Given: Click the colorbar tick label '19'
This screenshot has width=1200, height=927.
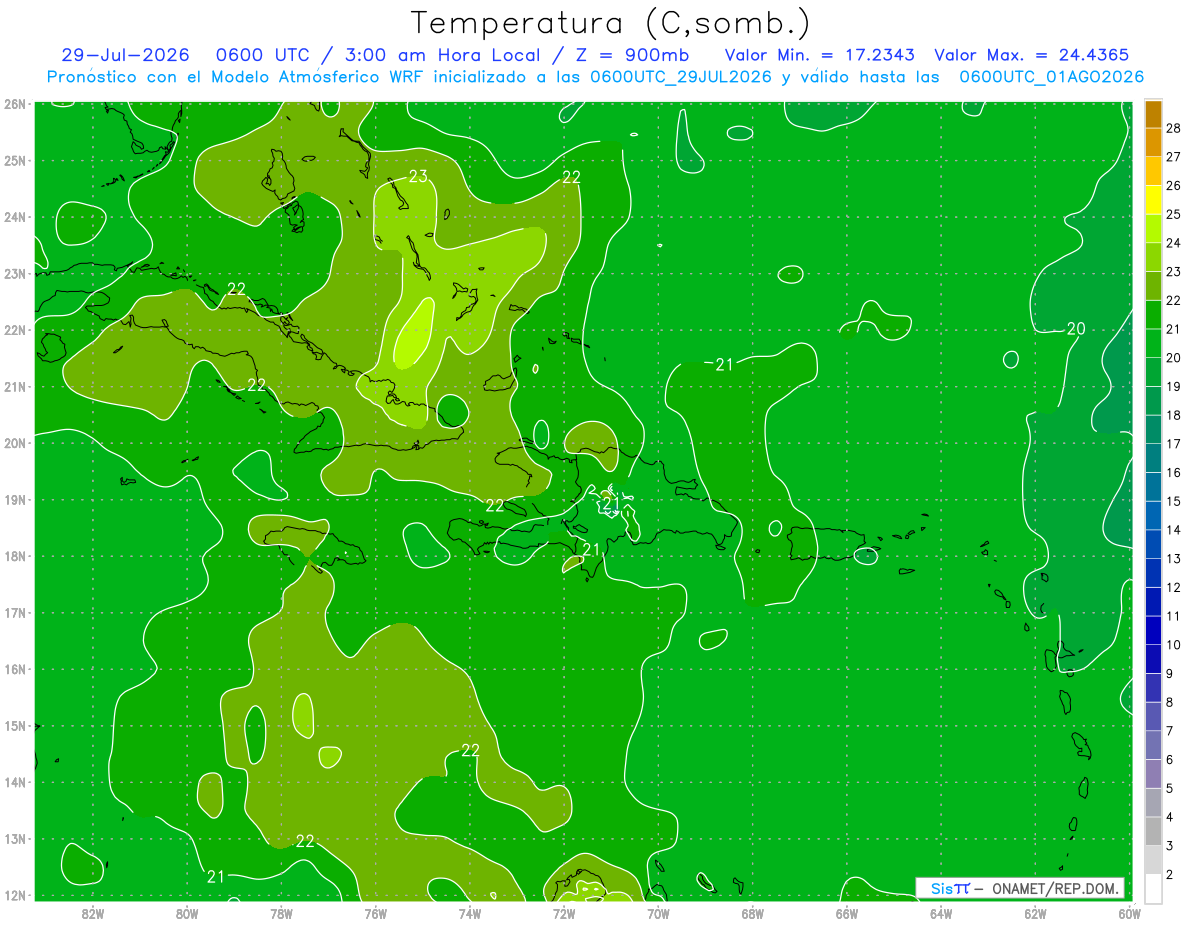Looking at the screenshot, I should [x=1174, y=386].
